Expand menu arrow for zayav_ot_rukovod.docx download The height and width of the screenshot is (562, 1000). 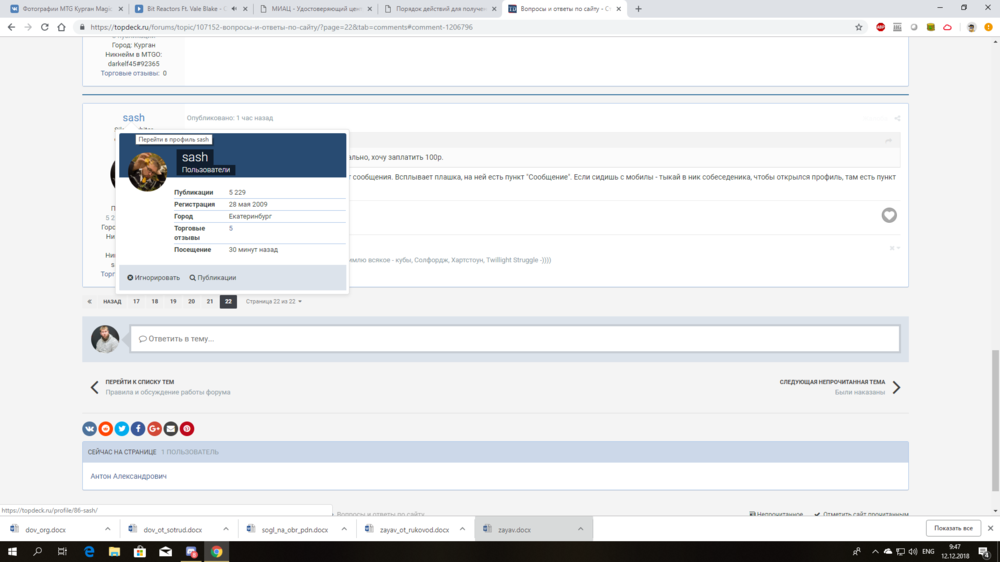462,529
